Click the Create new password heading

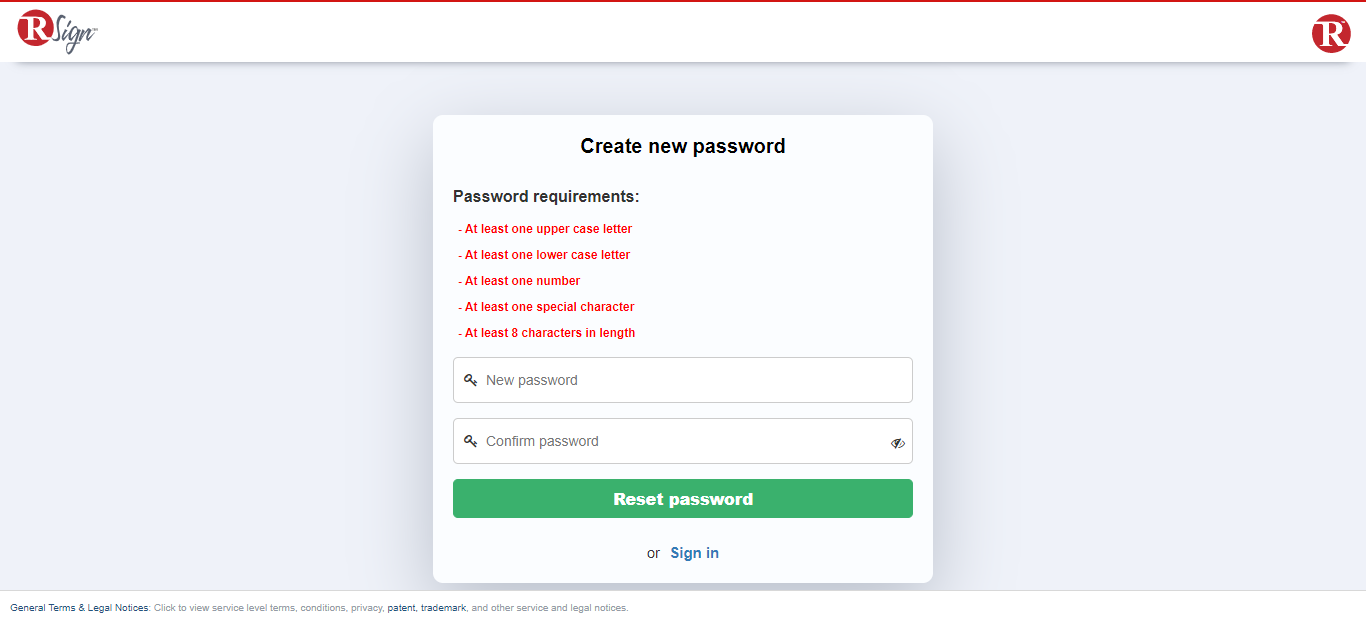click(x=683, y=146)
